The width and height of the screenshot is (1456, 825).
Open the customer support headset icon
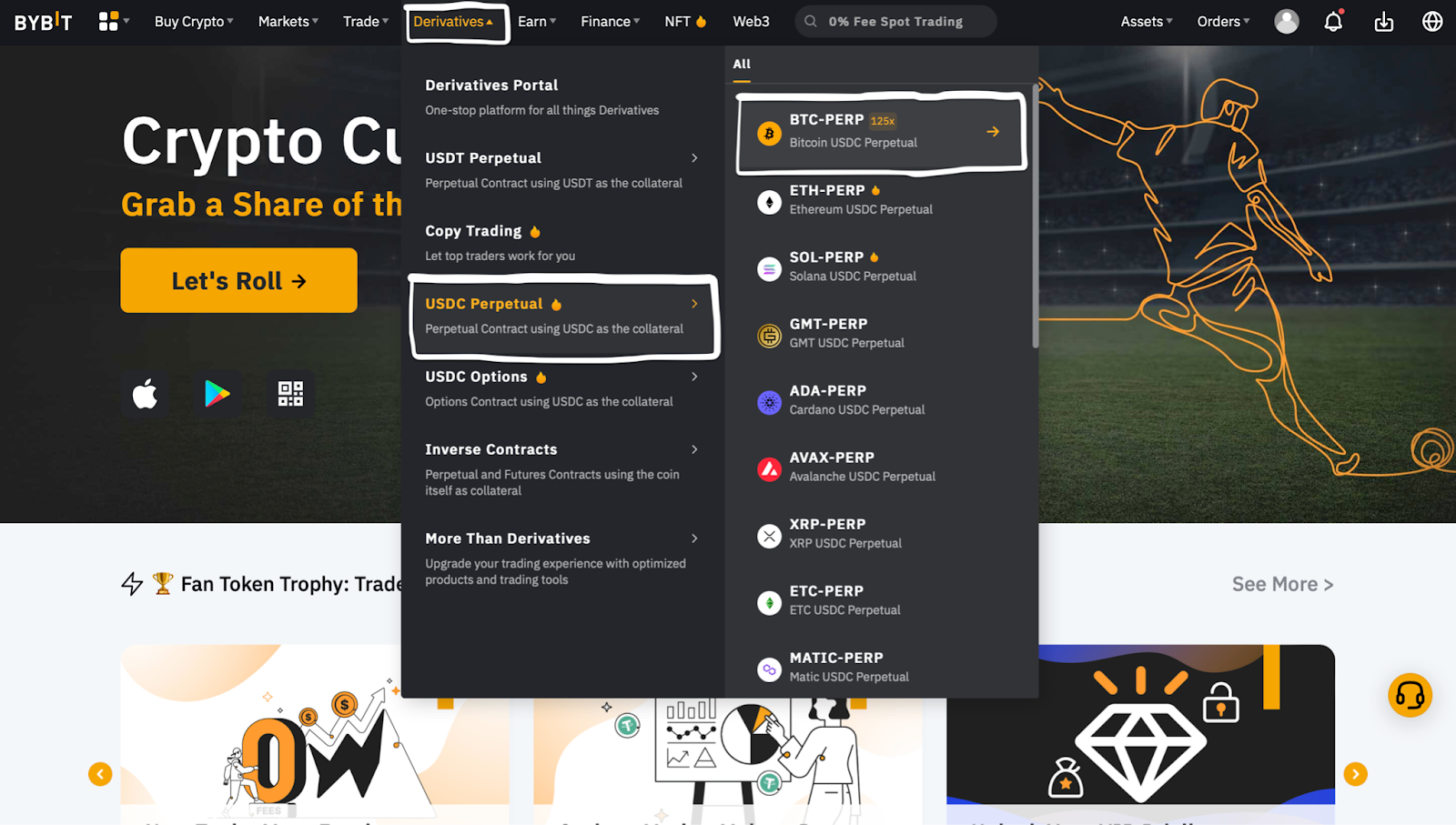[x=1410, y=696]
